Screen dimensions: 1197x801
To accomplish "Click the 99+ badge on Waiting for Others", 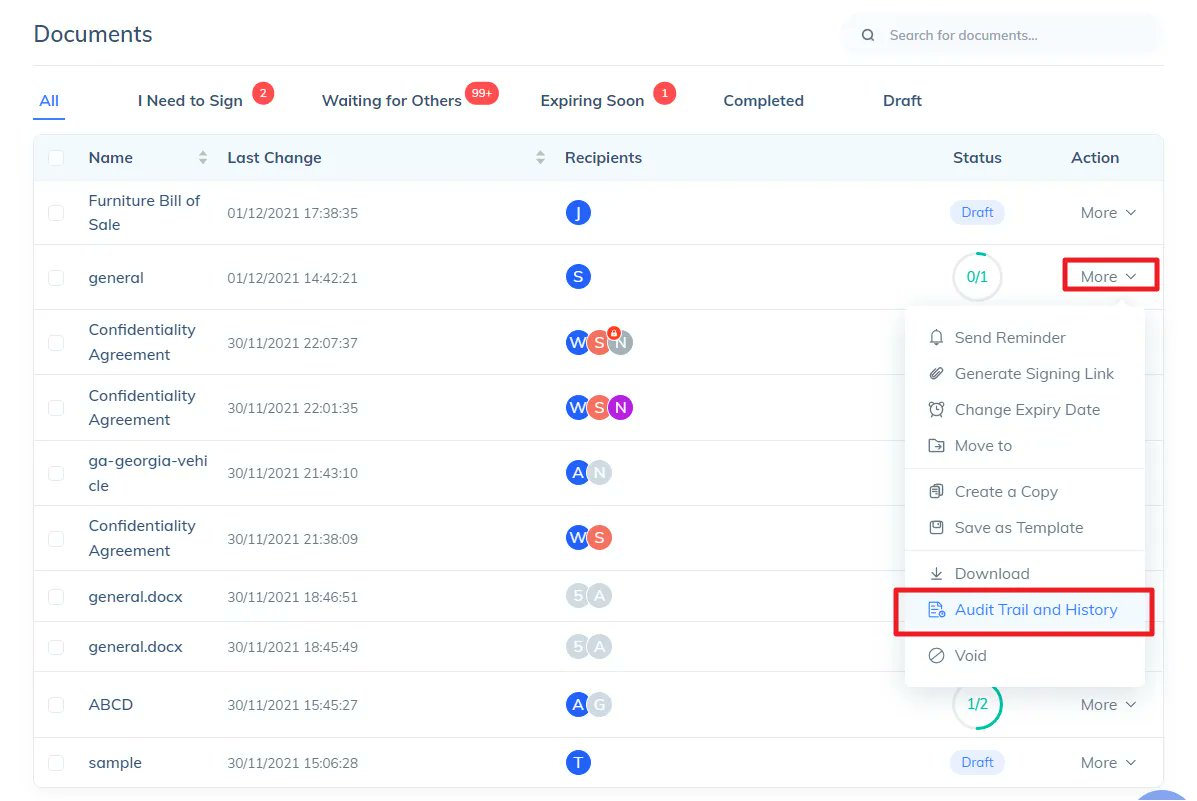I will click(482, 93).
